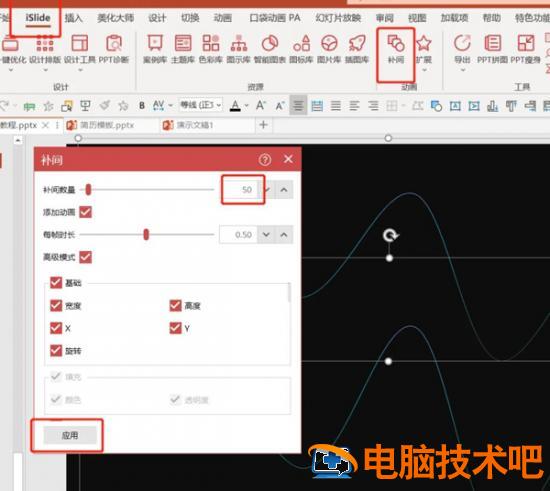Open the 设计工具 design tools button

[80, 49]
